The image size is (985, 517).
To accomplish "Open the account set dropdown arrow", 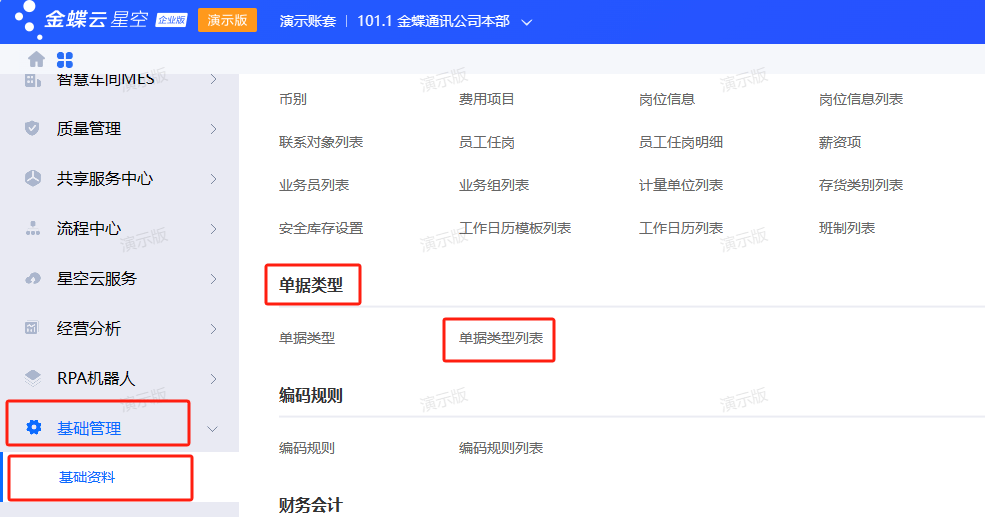I will (x=527, y=22).
